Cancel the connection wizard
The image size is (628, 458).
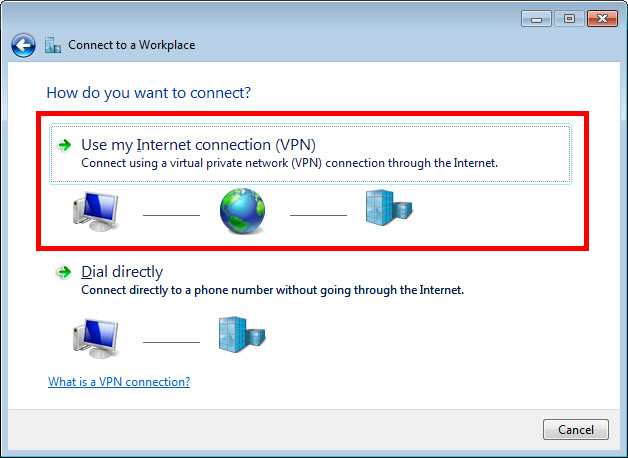coord(576,430)
